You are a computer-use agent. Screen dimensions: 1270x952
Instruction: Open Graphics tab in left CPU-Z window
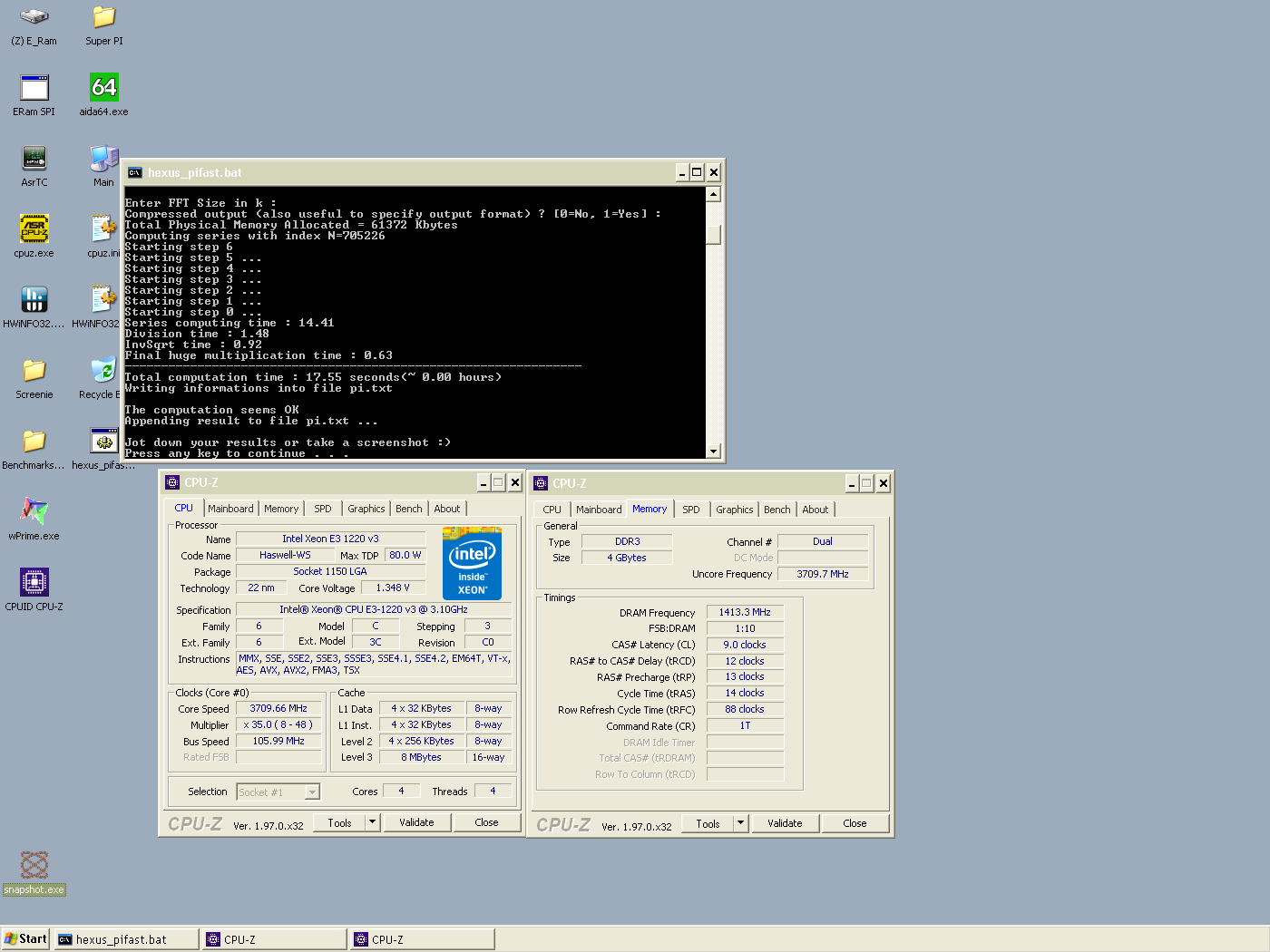366,509
